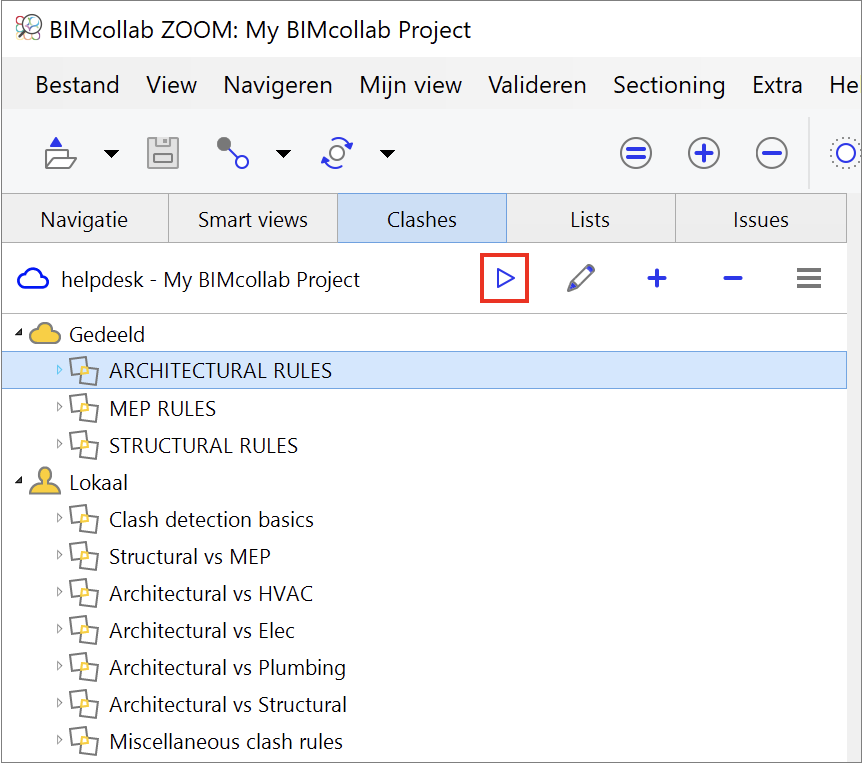This screenshot has width=862, height=764.
Task: Click the Lokaal user icon
Action: tap(45, 481)
